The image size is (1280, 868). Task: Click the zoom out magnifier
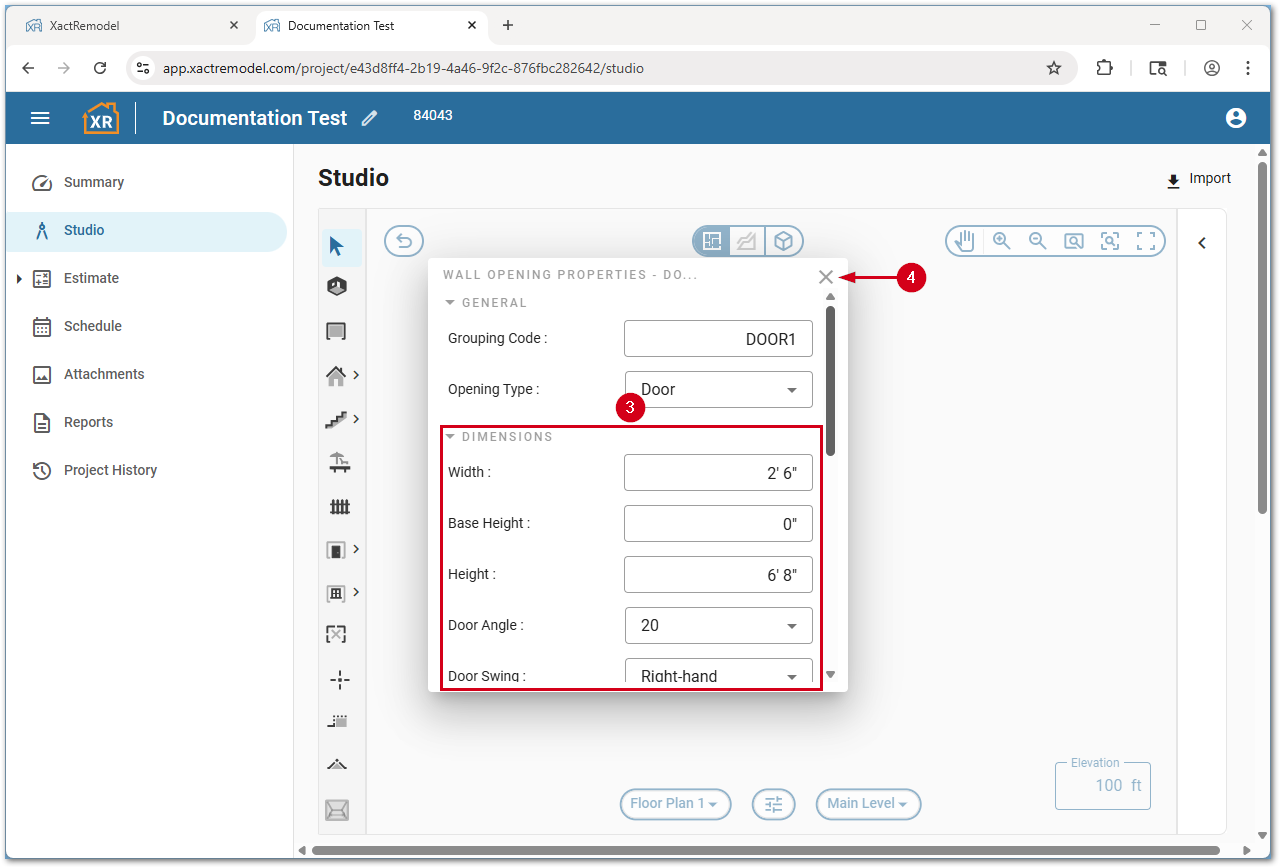point(1037,241)
